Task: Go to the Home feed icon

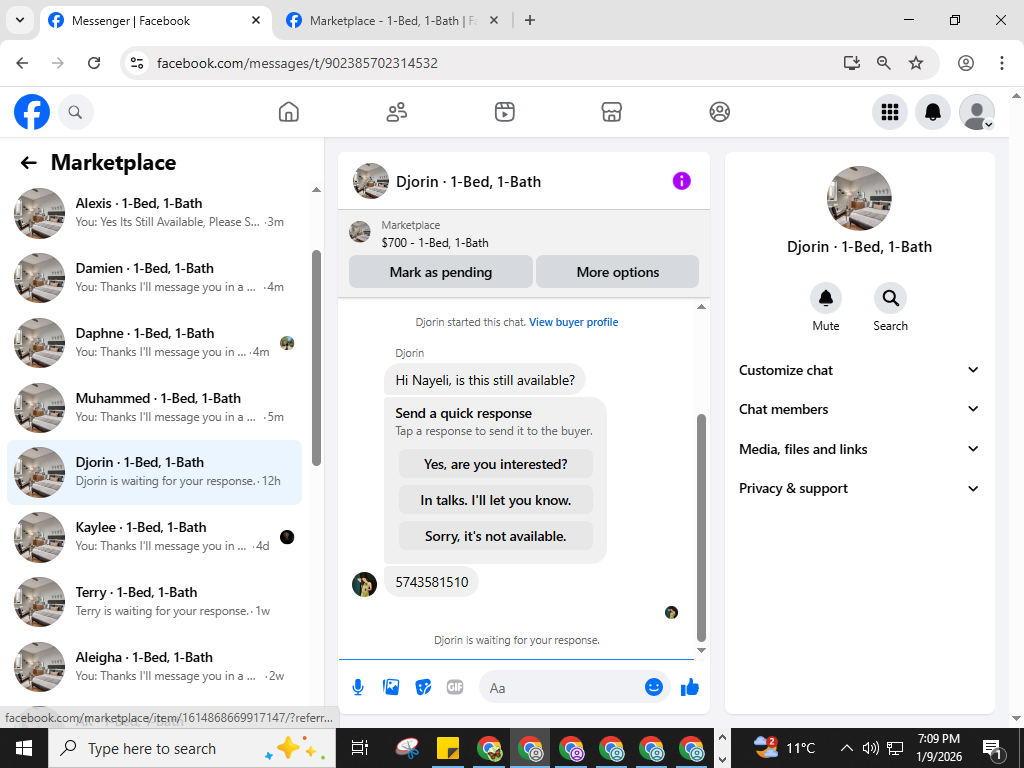Action: (x=289, y=112)
